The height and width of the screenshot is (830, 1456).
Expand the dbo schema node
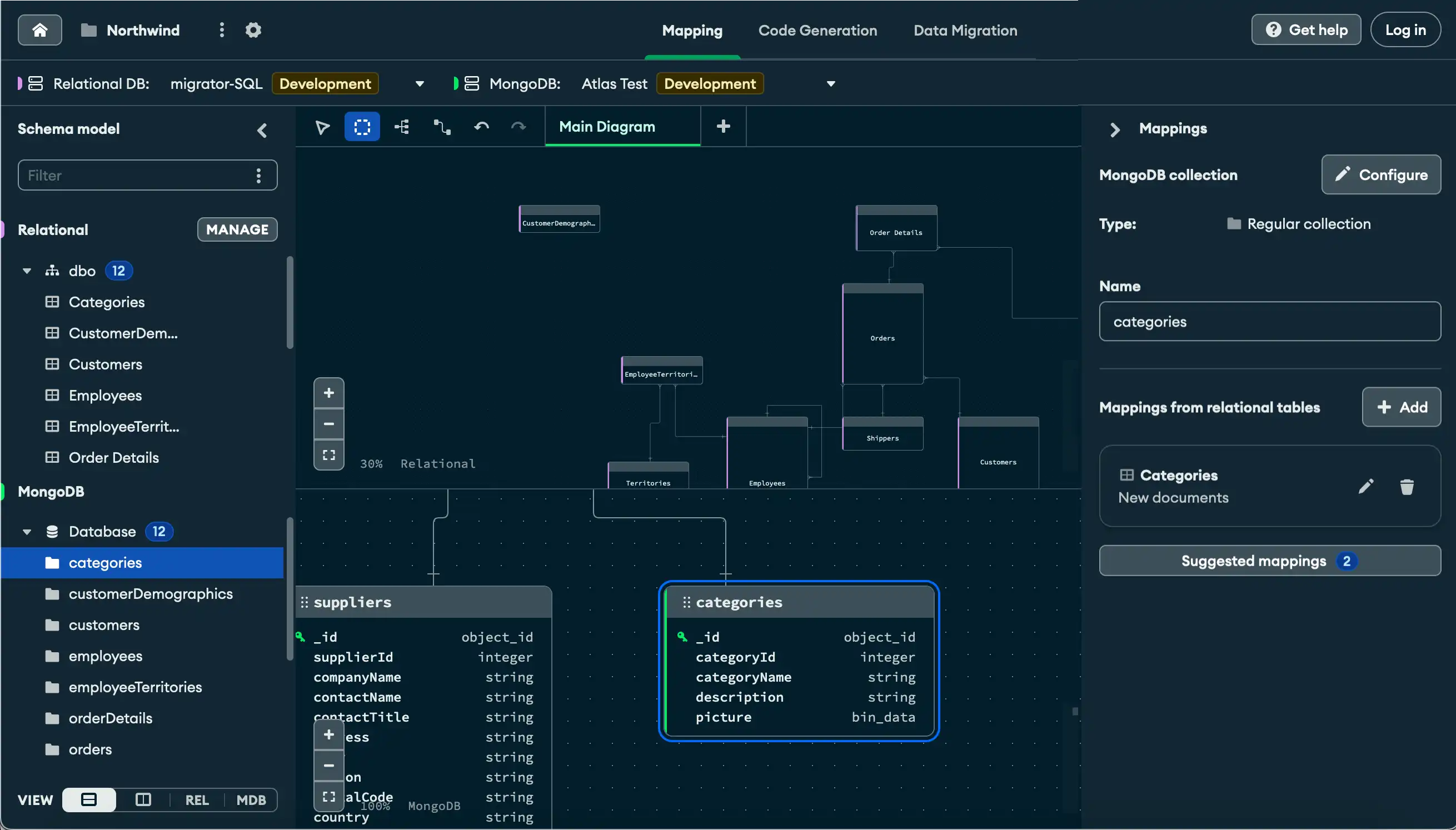coord(27,270)
